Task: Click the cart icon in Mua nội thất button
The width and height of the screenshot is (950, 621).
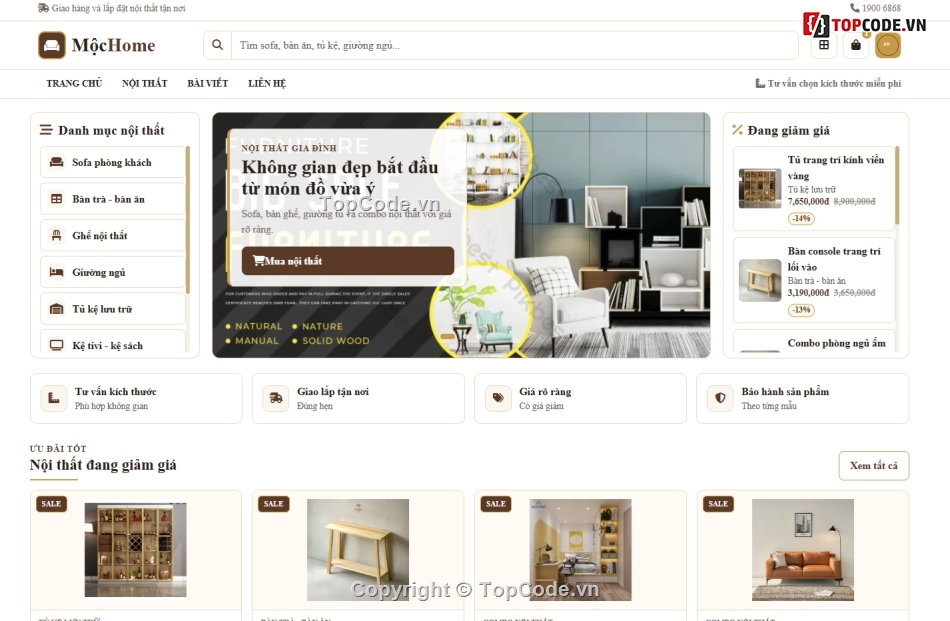Action: pos(259,261)
